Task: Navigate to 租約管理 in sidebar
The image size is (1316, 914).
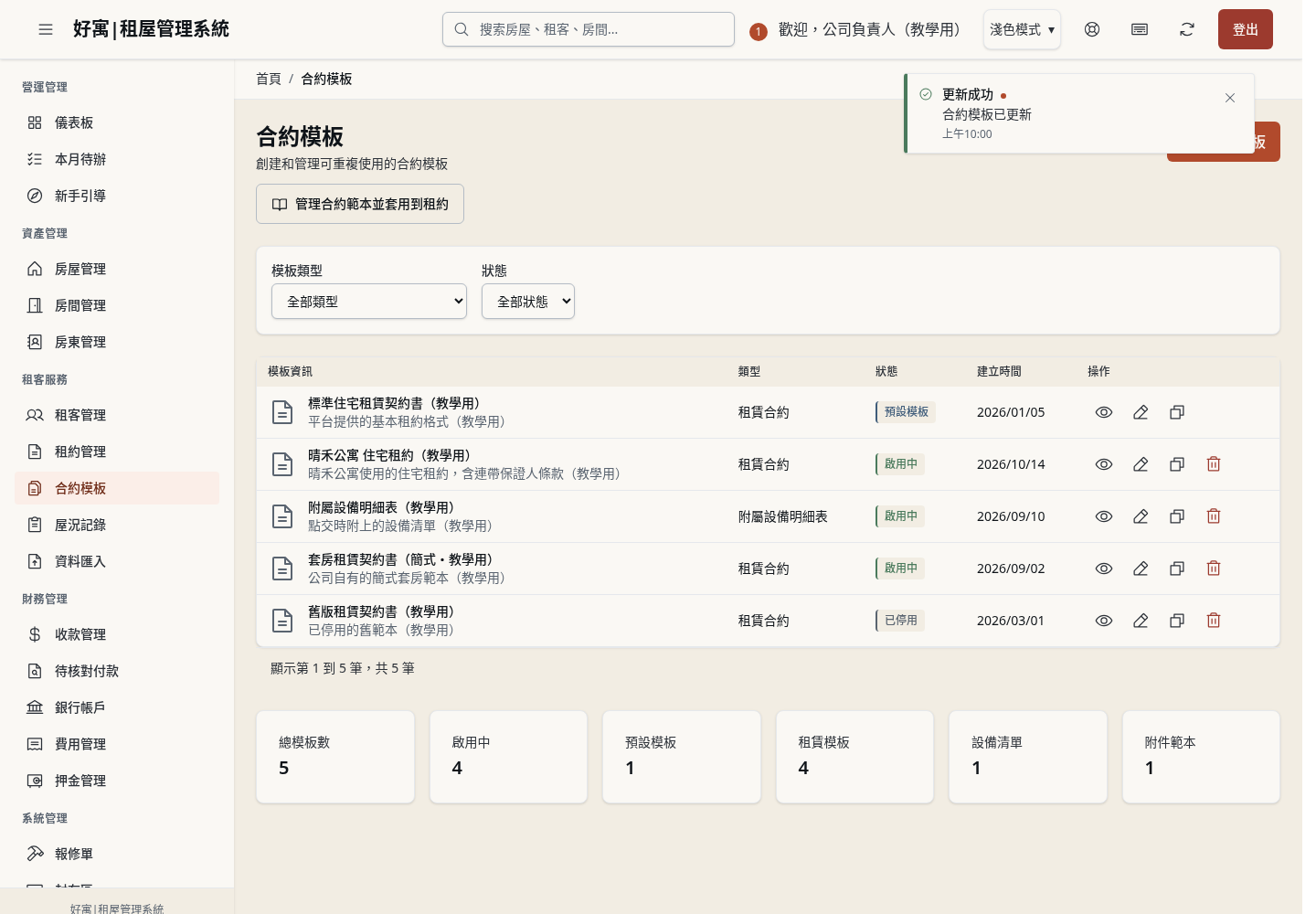Action: tap(117, 452)
